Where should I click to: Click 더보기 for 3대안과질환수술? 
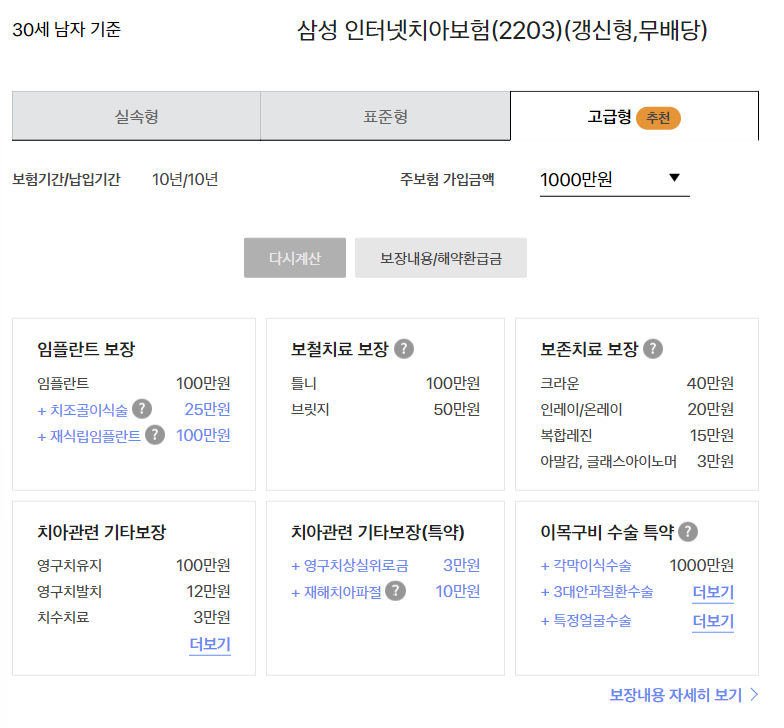(x=713, y=592)
